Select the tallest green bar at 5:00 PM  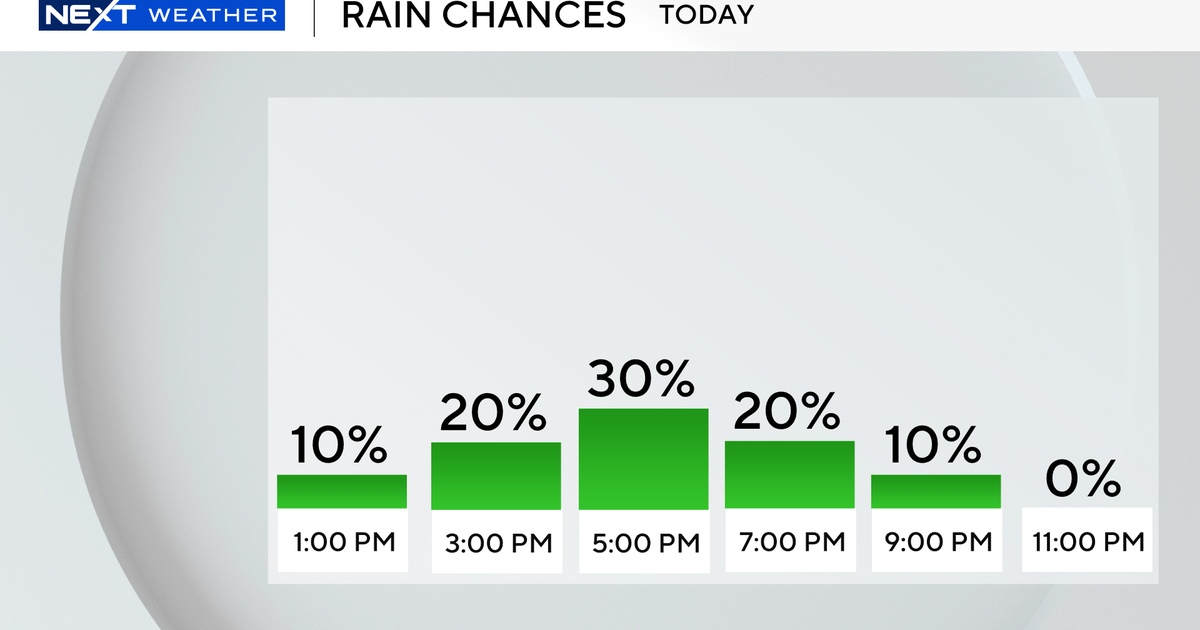tap(643, 458)
